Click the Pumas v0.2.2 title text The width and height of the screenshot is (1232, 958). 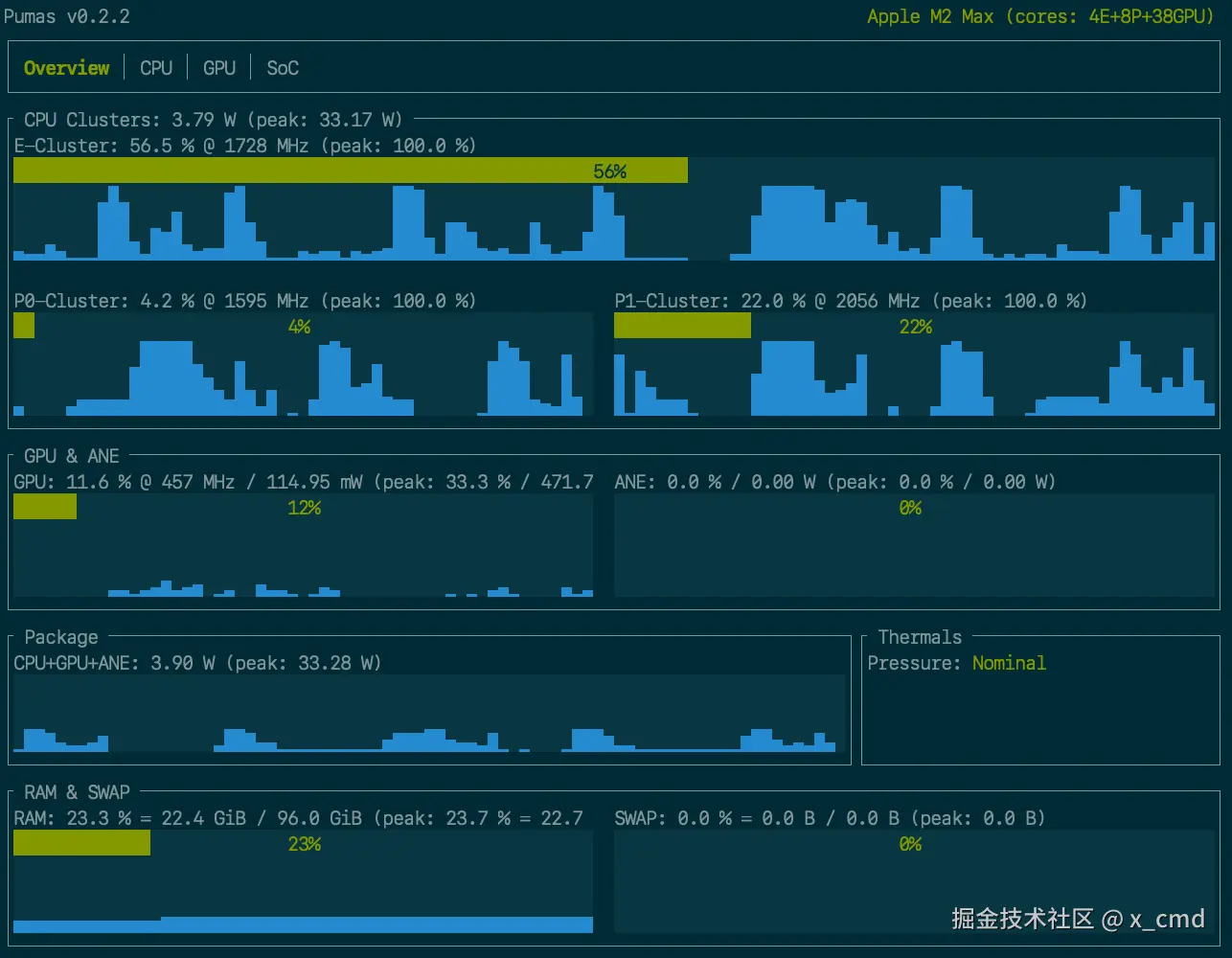point(67,16)
